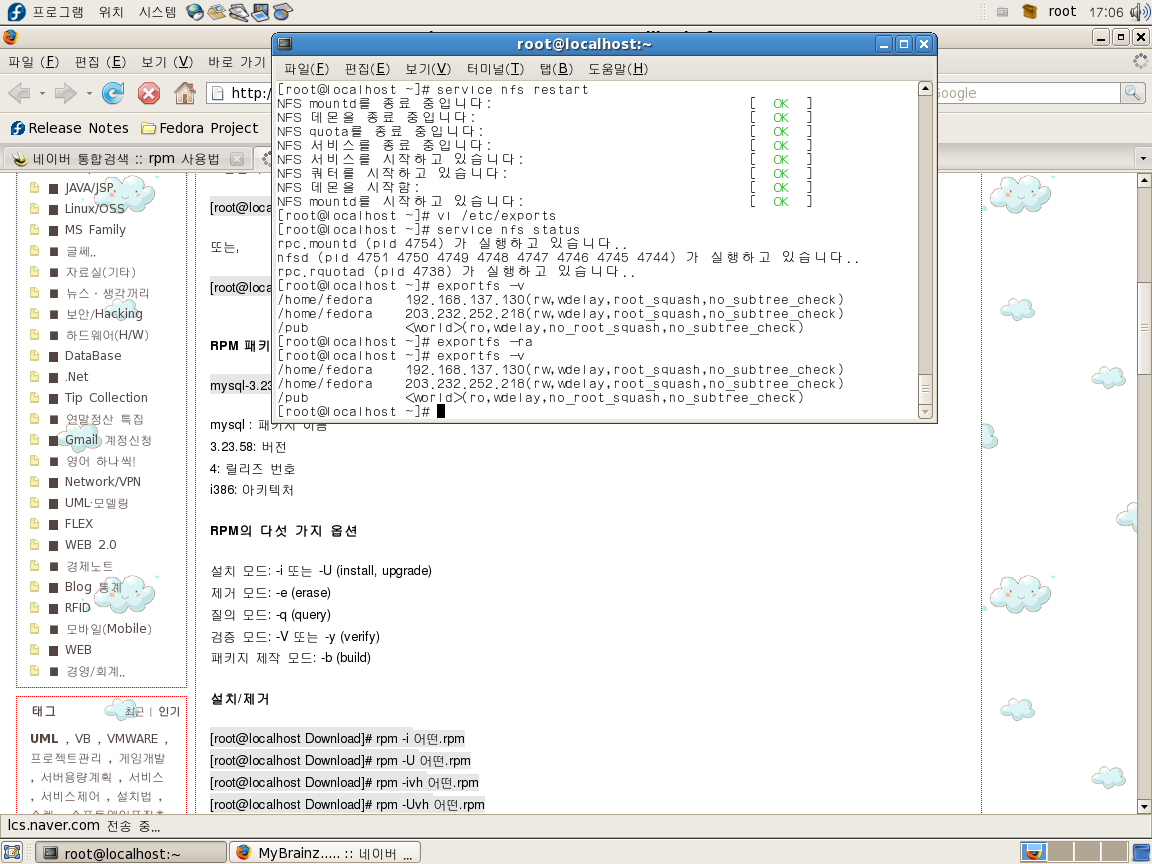The image size is (1152, 864).
Task: Click the show desktop icon in taskbar
Action: [x=12, y=852]
